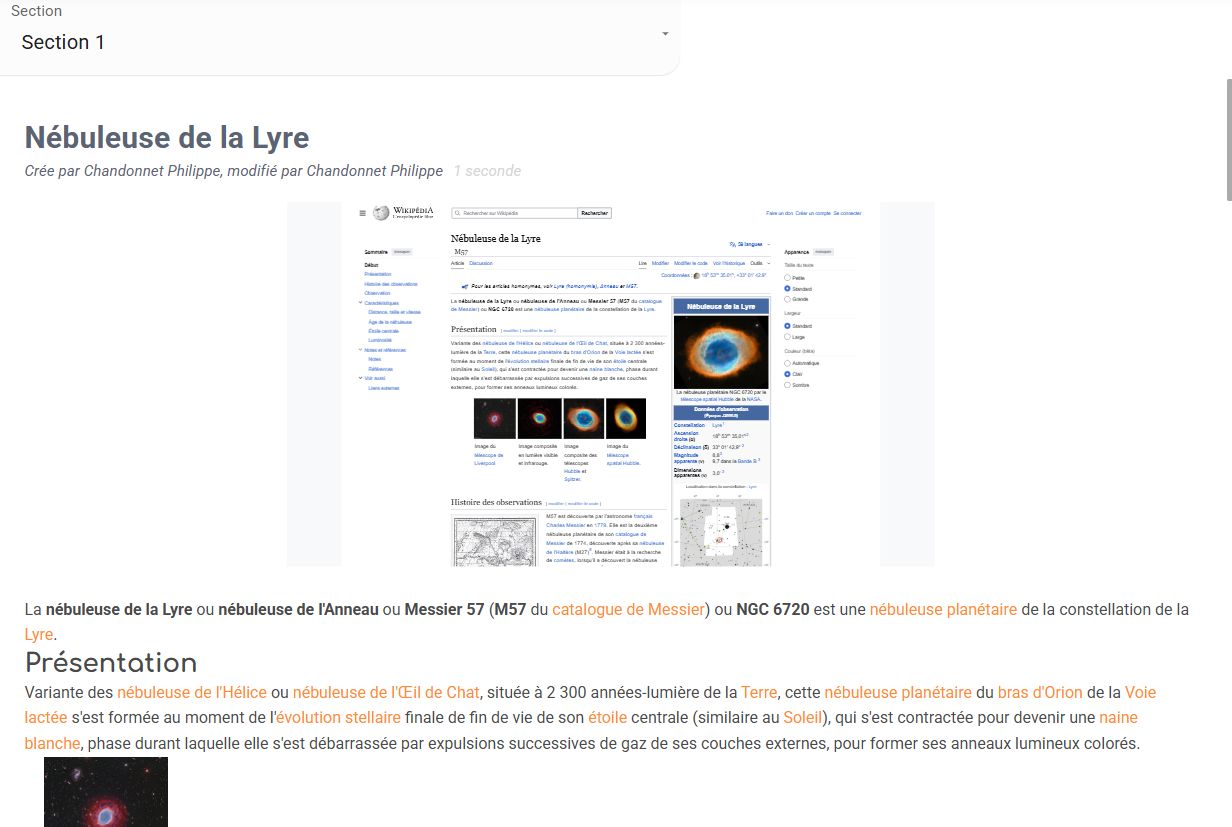1232x827 pixels.
Task: Follow the orange Lyre constellation link
Action: coord(38,634)
